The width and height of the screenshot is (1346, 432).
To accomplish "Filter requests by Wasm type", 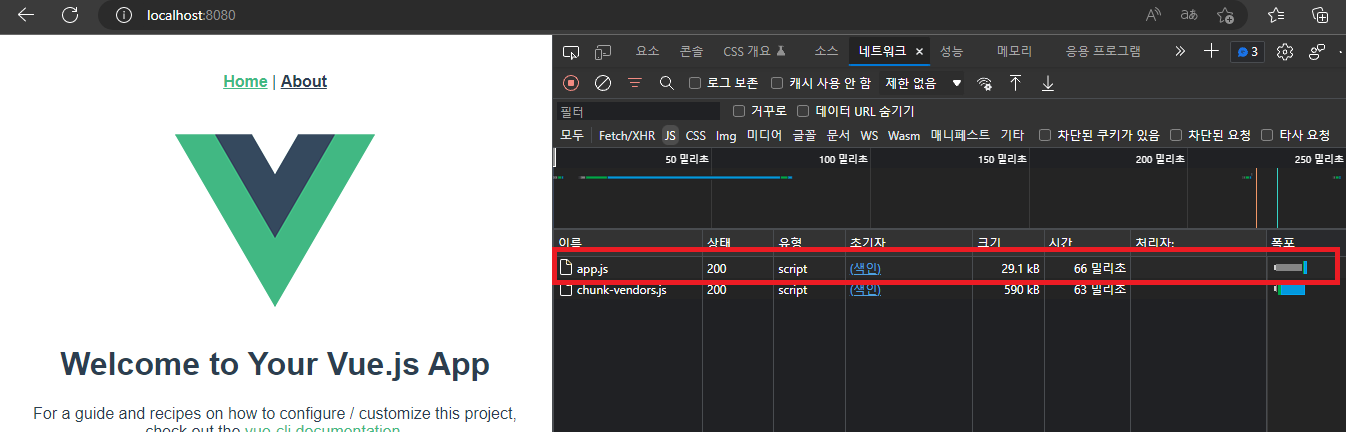I will pyautogui.click(x=904, y=135).
